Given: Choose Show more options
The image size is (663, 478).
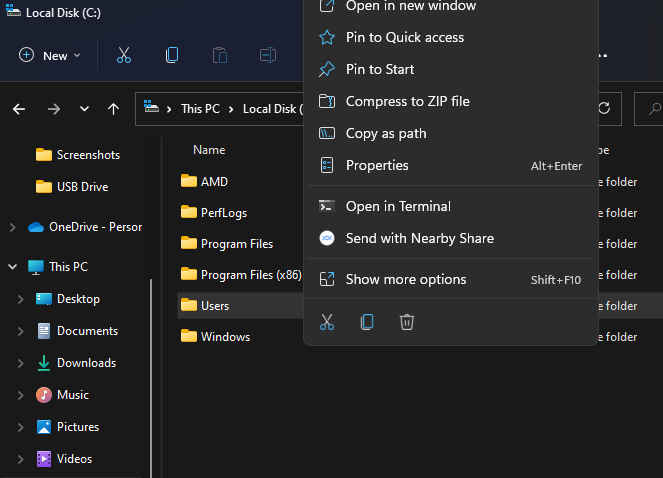Looking at the screenshot, I should (451, 279).
